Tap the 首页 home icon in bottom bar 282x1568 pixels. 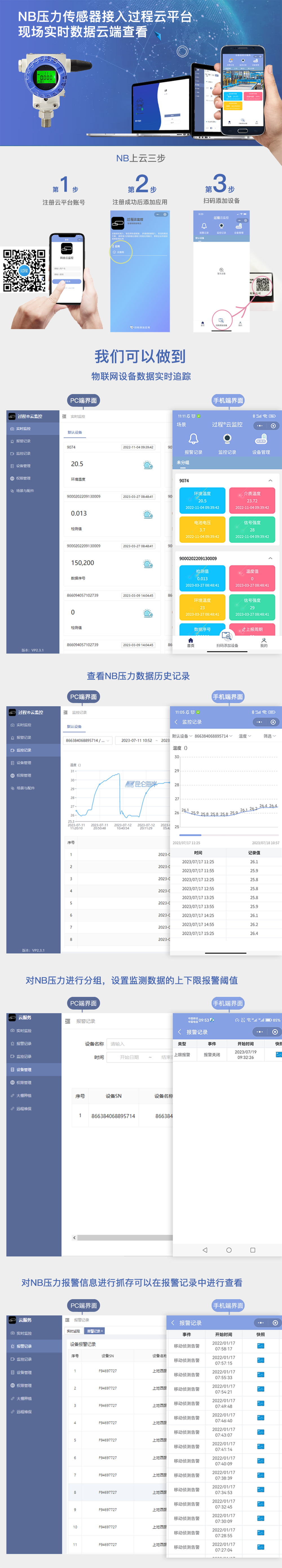tap(191, 640)
